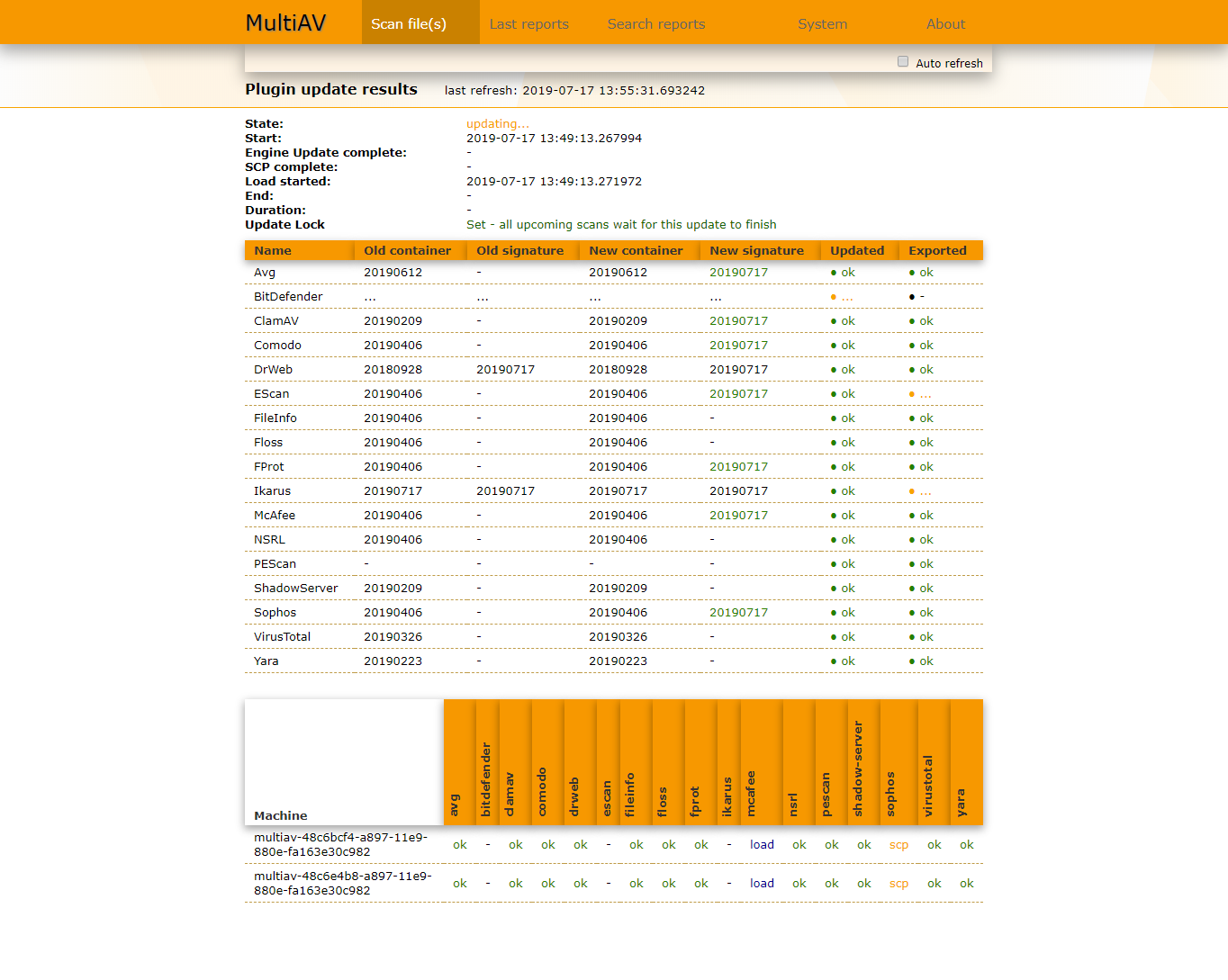Screen dimensions: 1228x980
Task: Click machine multiav-48c6bcf4 name
Action: (x=341, y=845)
